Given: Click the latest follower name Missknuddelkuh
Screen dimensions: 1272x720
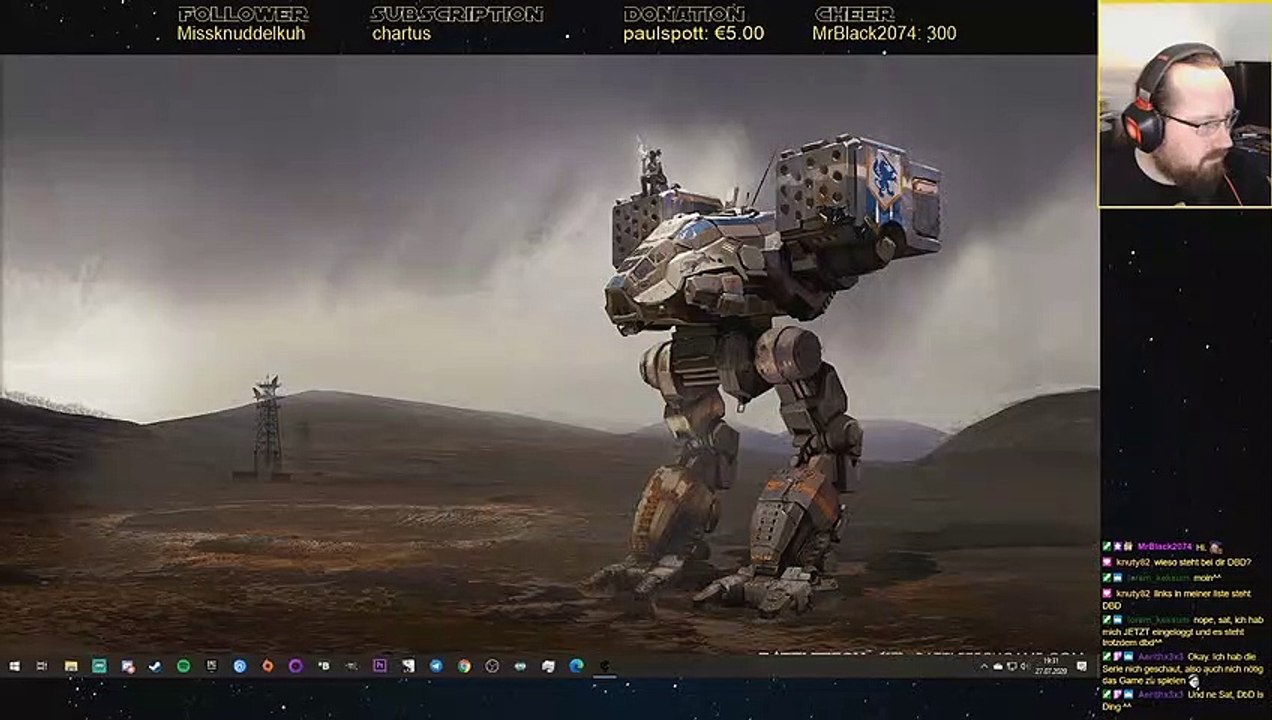Looking at the screenshot, I should [241, 33].
